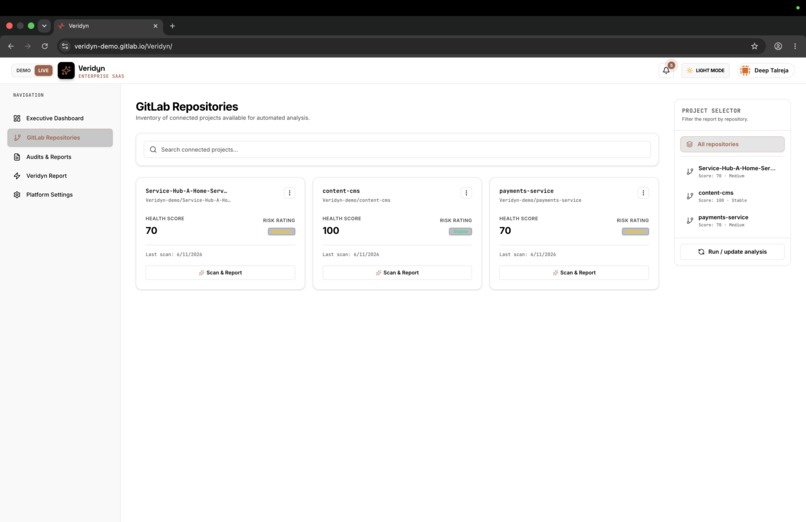Click the risk rating badge on Service-Hub-A-Home card
Image resolution: width=806 pixels, height=522 pixels.
coord(282,232)
